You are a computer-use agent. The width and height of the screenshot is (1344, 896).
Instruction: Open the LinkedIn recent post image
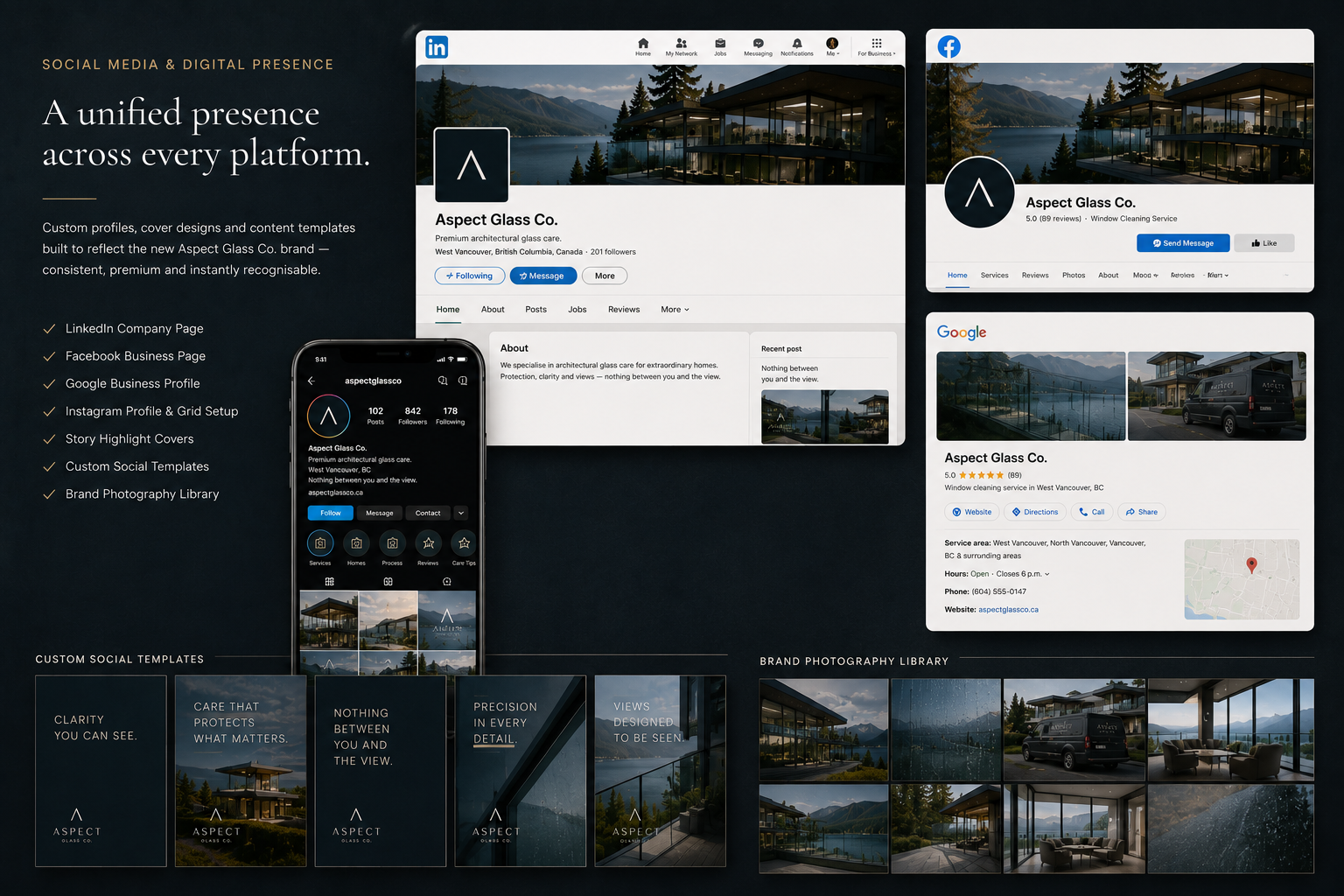pos(824,416)
